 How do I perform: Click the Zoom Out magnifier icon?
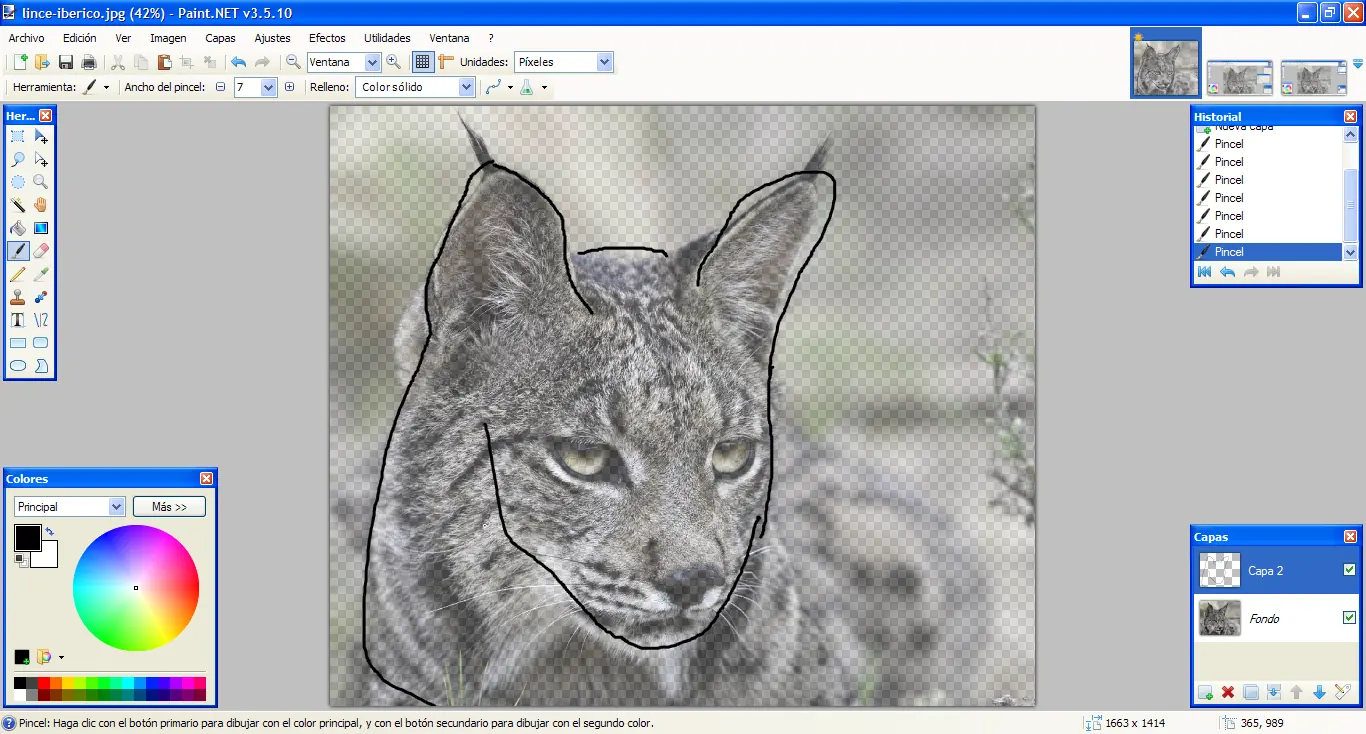[x=293, y=62]
